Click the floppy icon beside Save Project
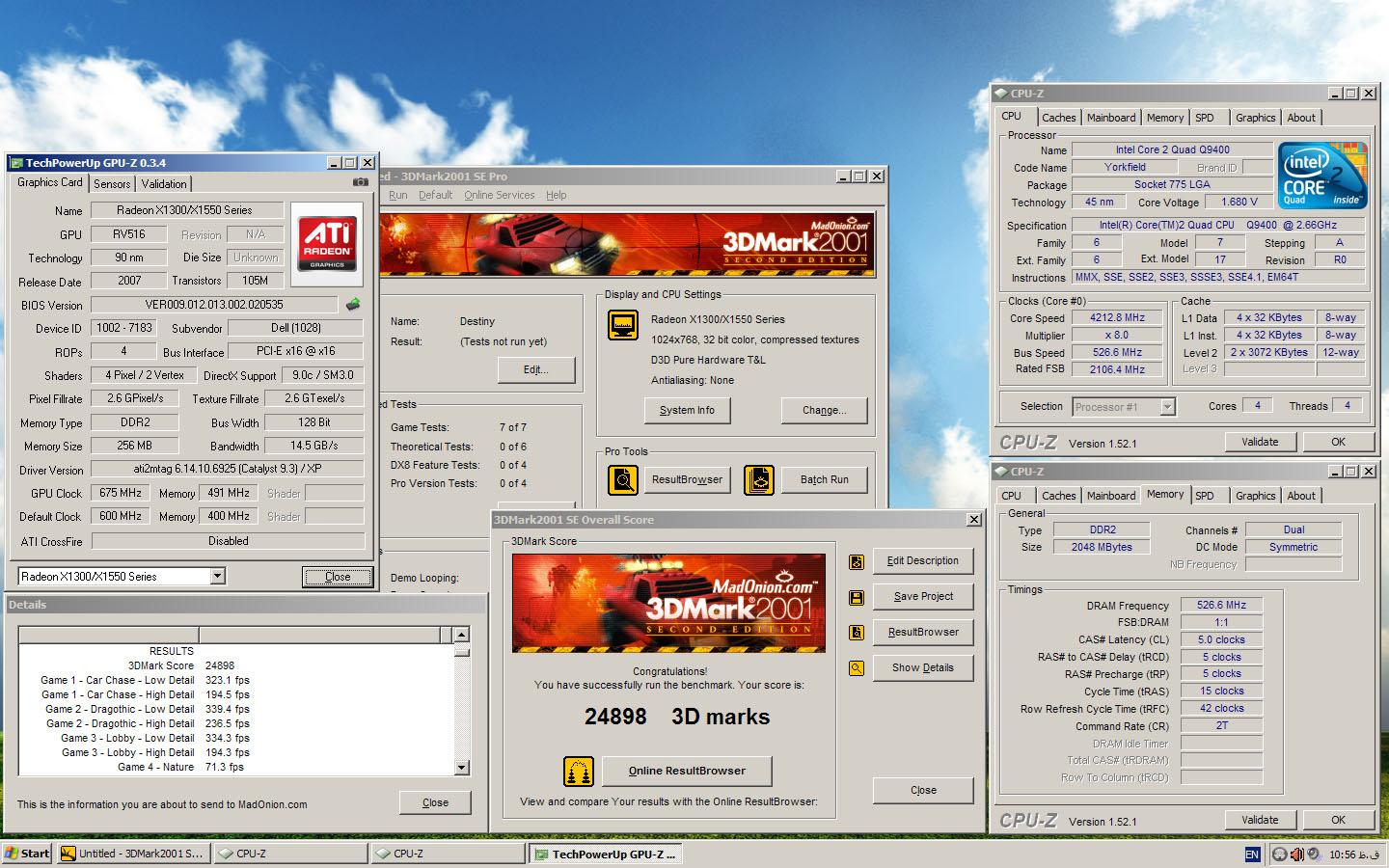Image resolution: width=1389 pixels, height=868 pixels. point(856,597)
